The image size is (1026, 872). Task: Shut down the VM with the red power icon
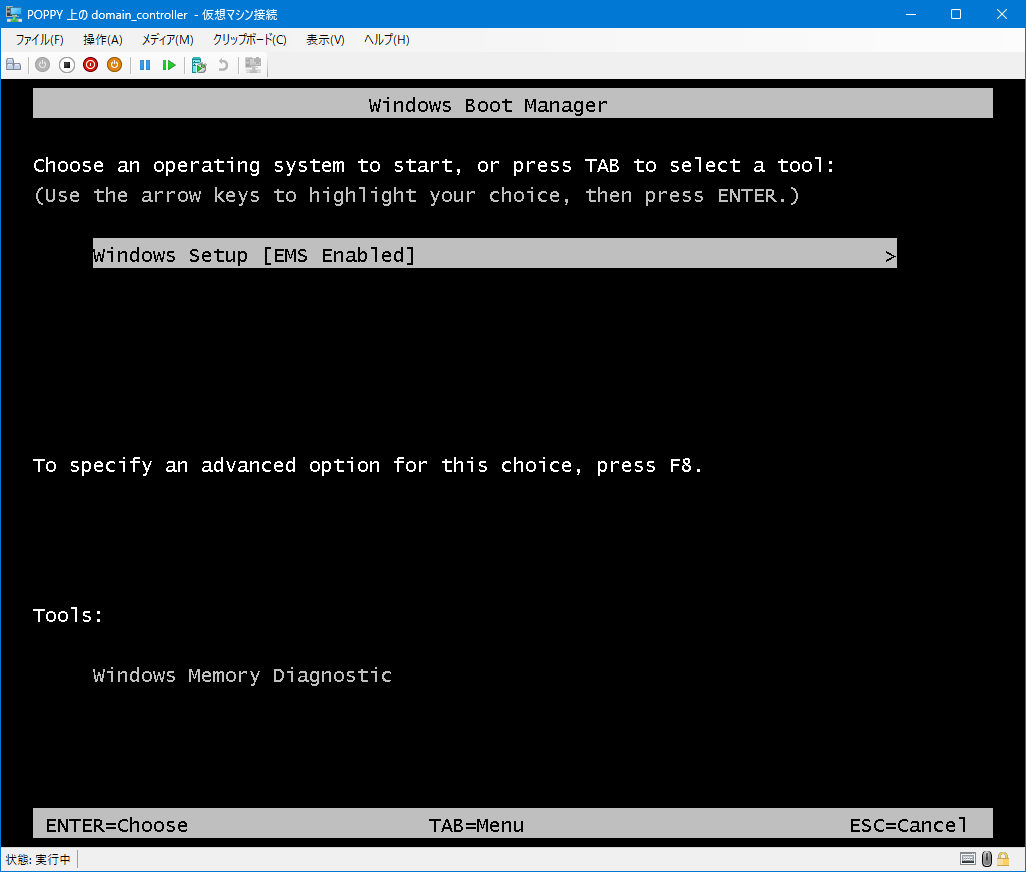tap(90, 65)
